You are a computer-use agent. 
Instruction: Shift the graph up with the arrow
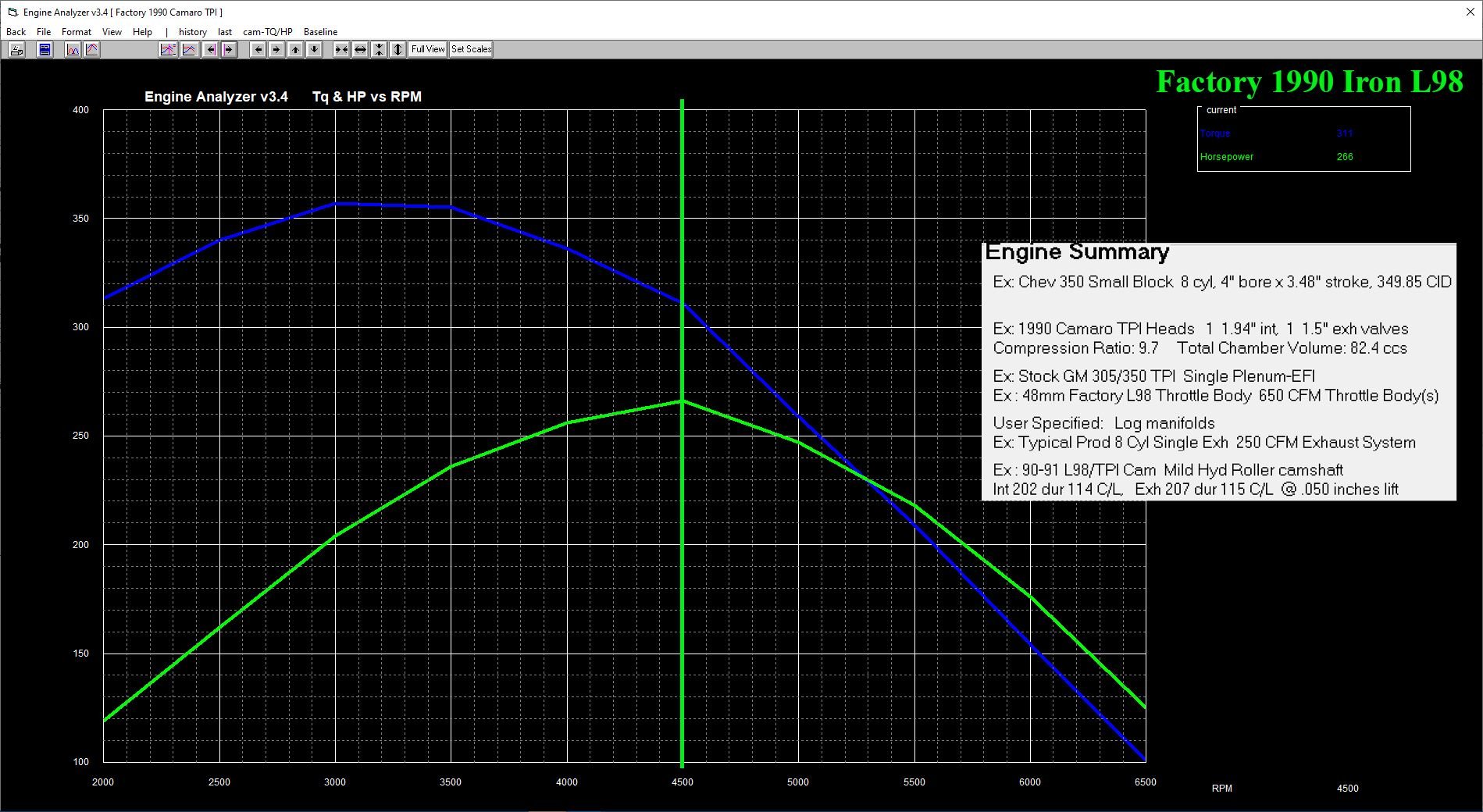point(295,49)
